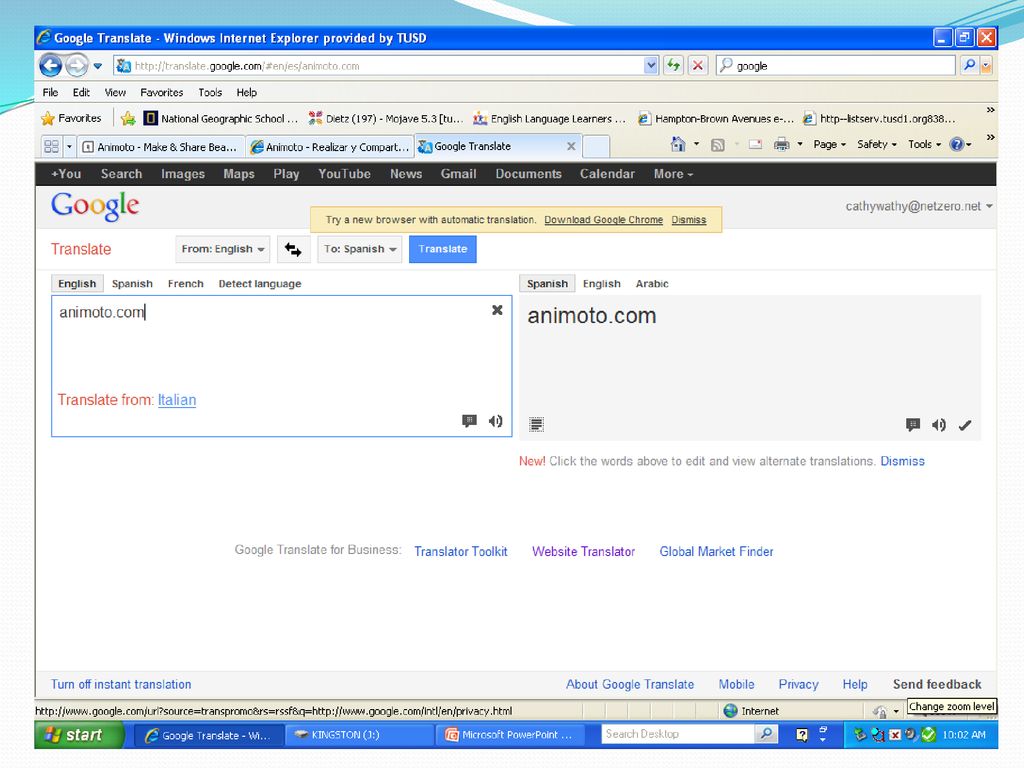Open English Language Learners favorite
The height and width of the screenshot is (768, 1024).
coord(549,118)
